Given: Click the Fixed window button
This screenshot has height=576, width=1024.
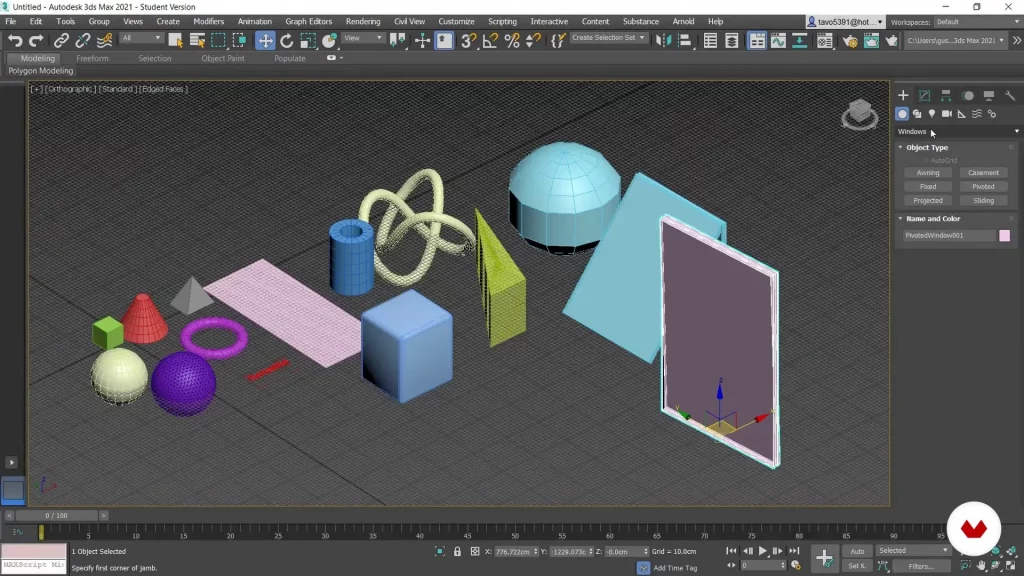Looking at the screenshot, I should point(927,187).
